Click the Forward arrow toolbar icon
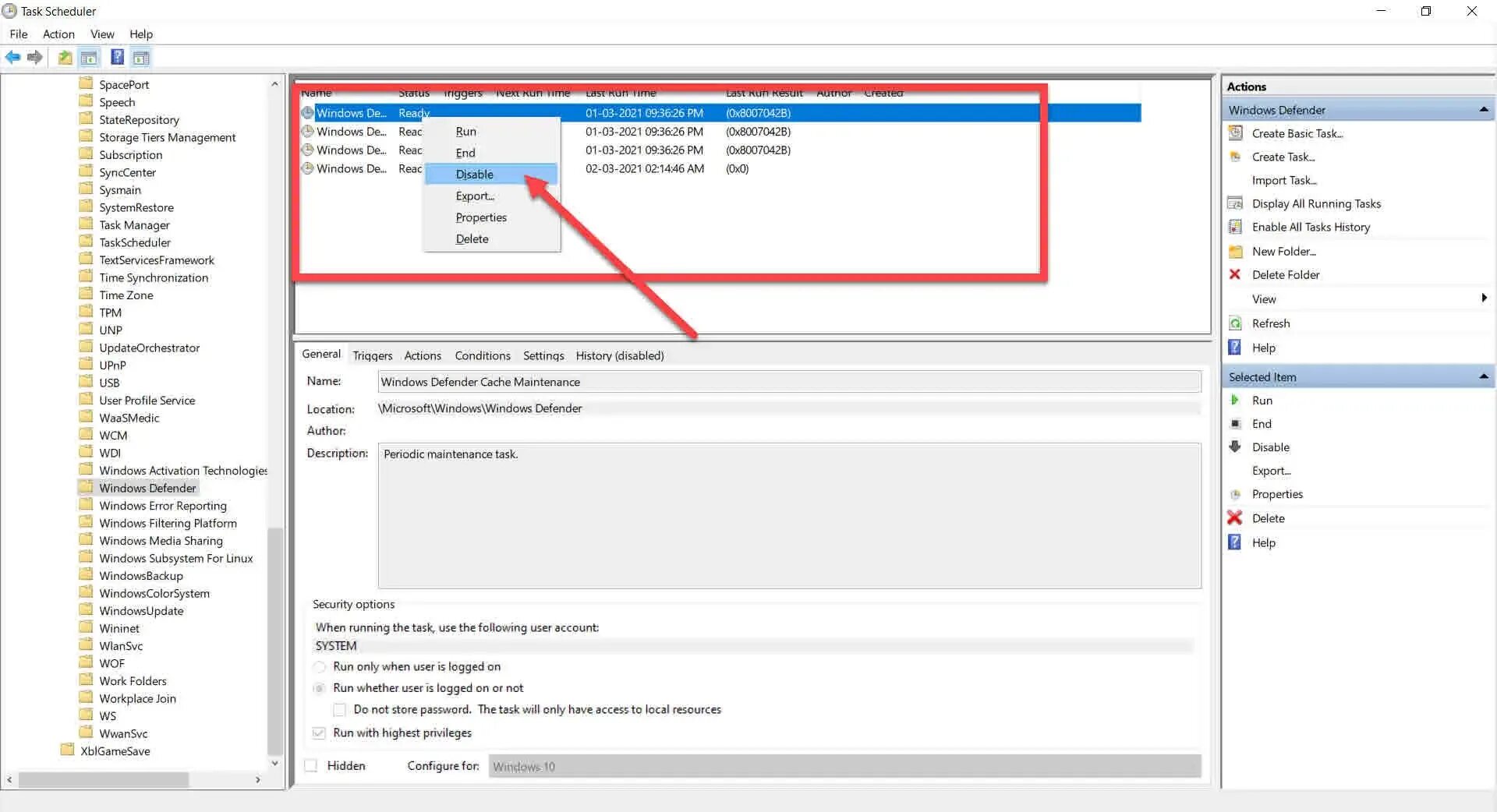This screenshot has height=812, width=1497. click(x=34, y=58)
